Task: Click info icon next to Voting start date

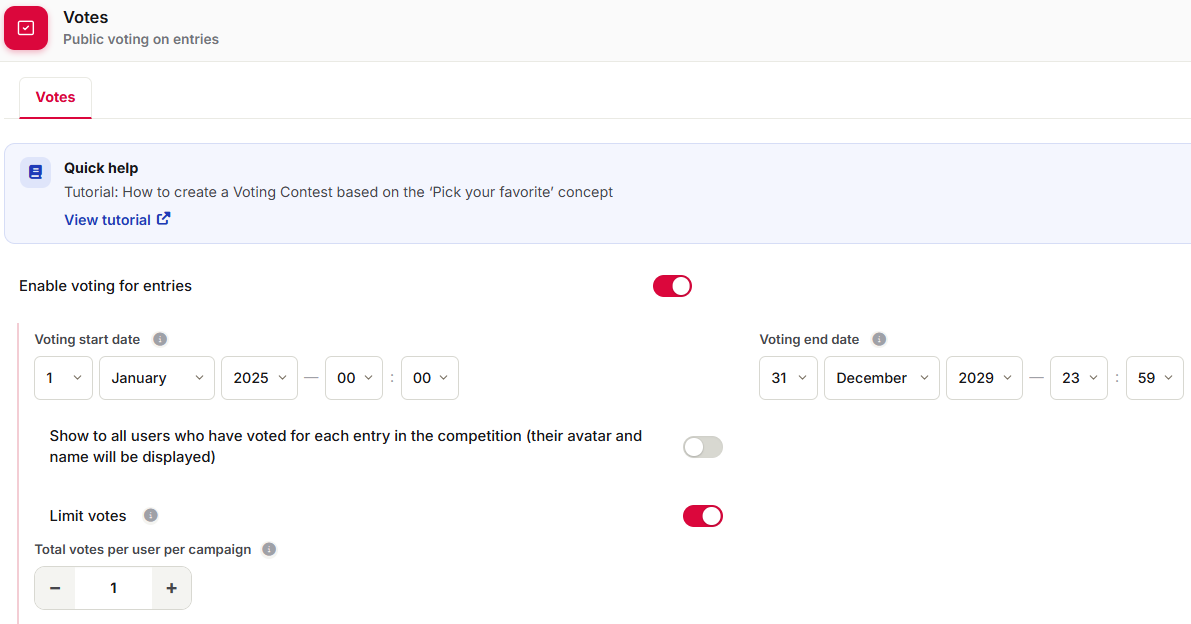Action: [160, 339]
